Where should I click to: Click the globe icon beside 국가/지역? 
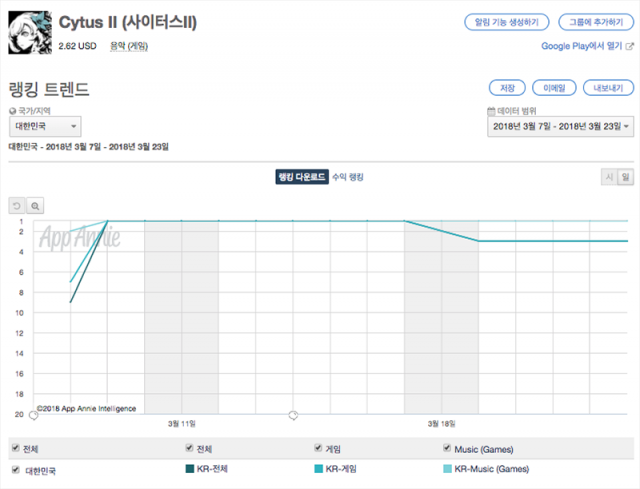pyautogui.click(x=12, y=111)
